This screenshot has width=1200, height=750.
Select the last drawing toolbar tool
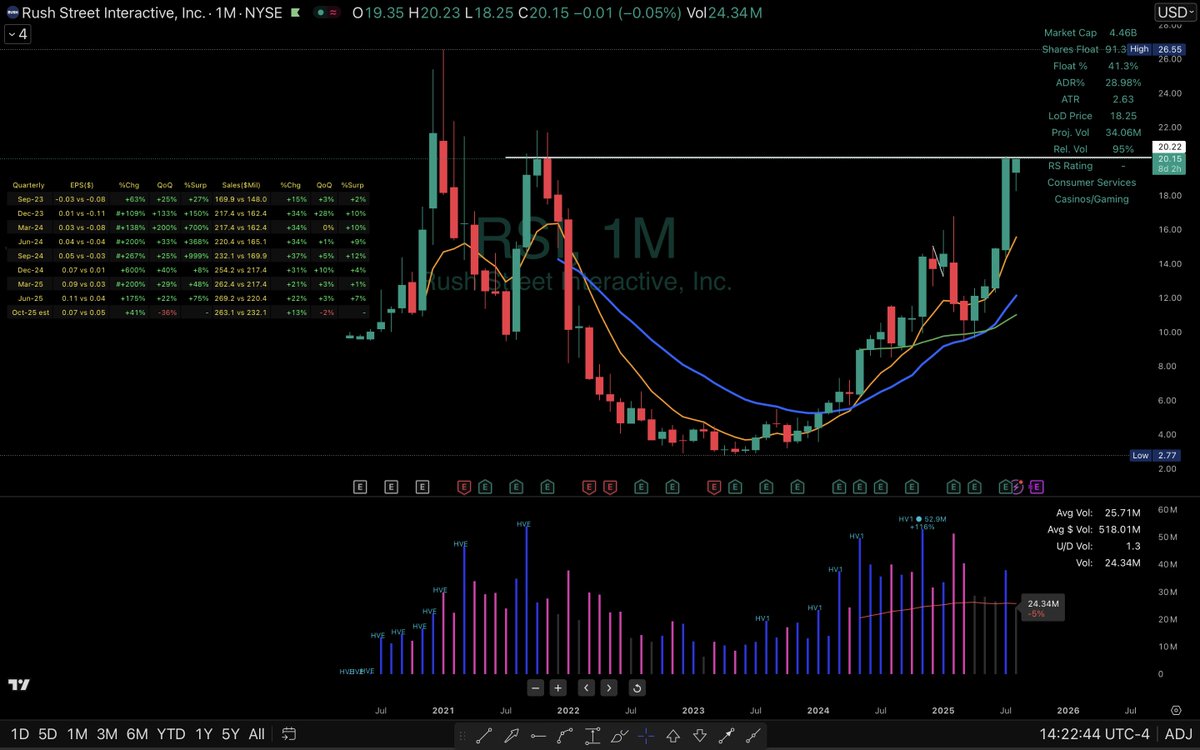(x=755, y=734)
